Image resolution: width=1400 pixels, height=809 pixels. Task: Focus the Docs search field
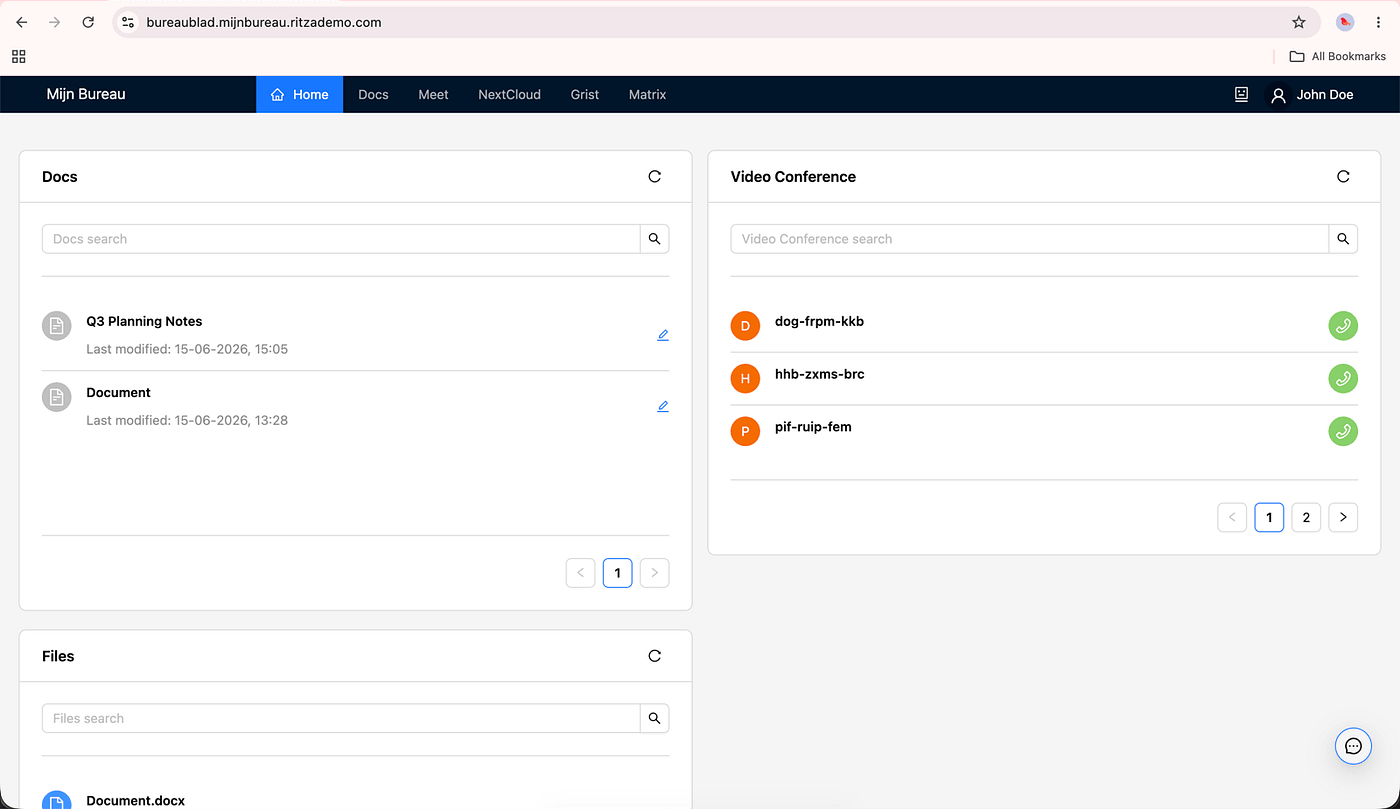(341, 239)
